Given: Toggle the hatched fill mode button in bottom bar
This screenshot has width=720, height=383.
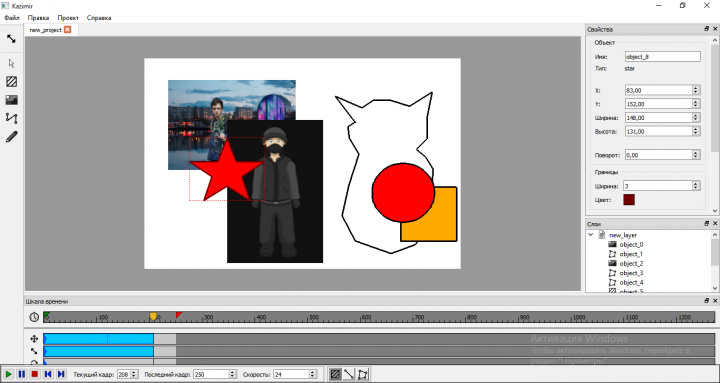Looking at the screenshot, I should (336, 374).
